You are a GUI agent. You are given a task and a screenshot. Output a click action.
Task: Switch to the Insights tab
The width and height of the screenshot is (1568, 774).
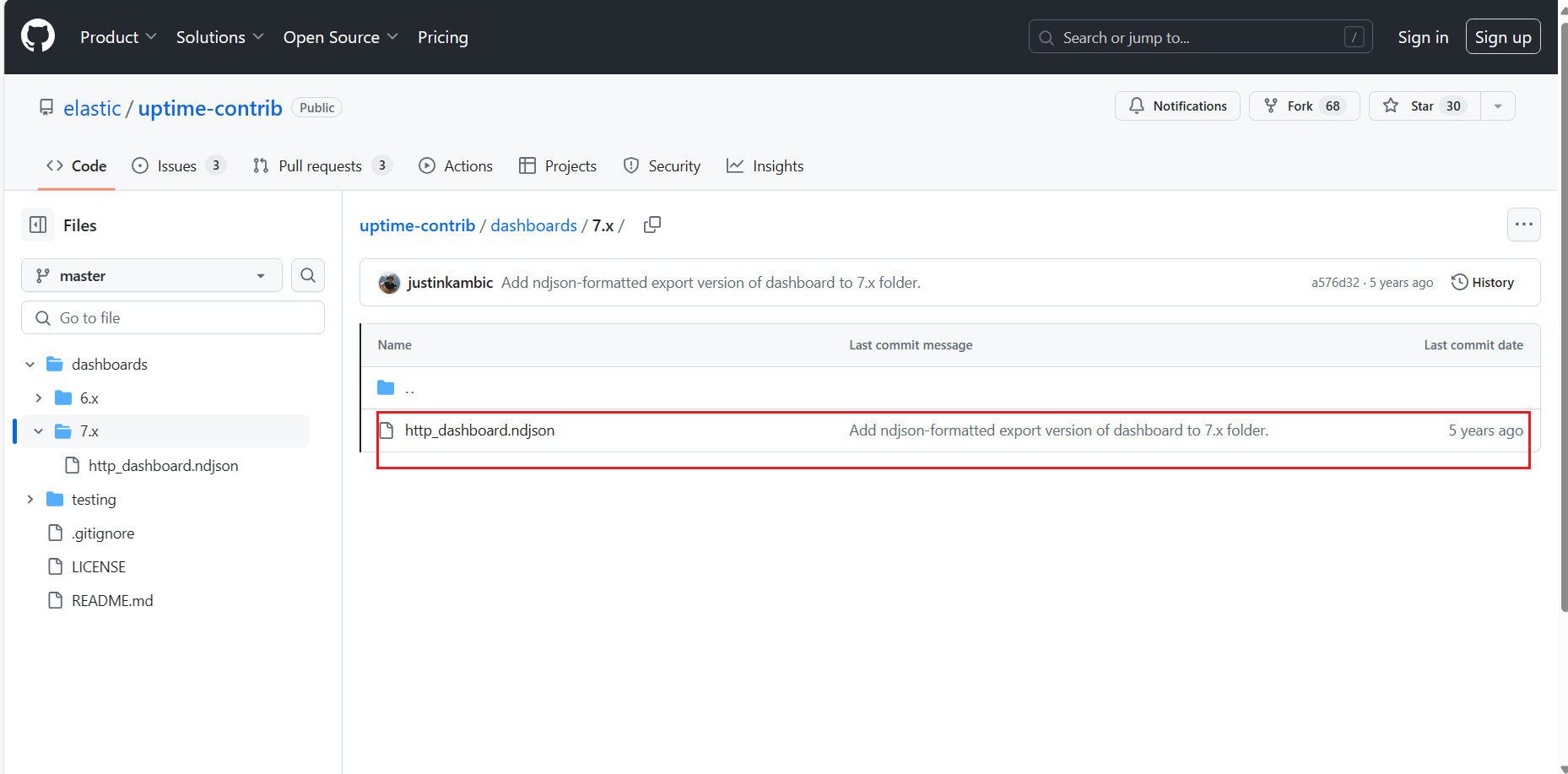(765, 165)
